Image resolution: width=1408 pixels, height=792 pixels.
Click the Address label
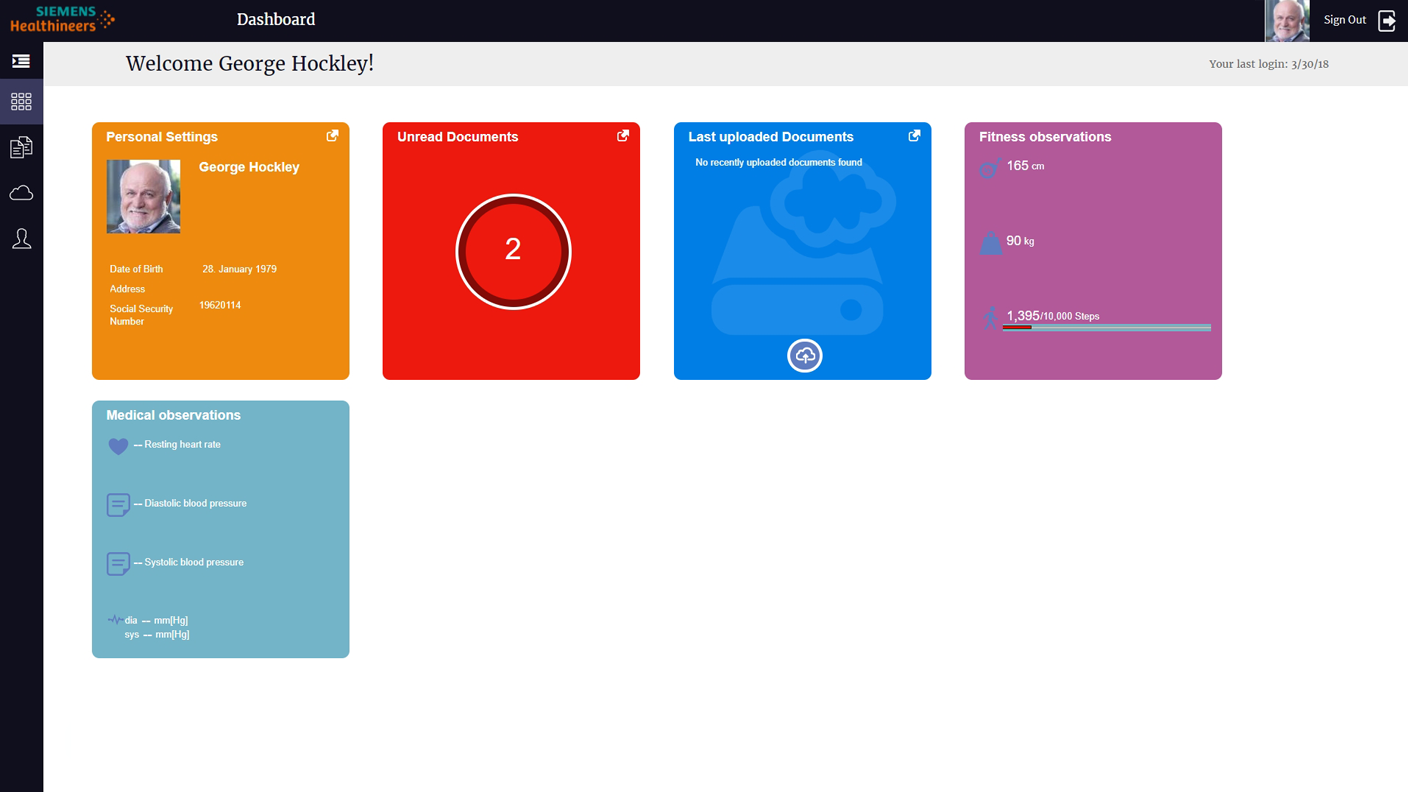[127, 289]
